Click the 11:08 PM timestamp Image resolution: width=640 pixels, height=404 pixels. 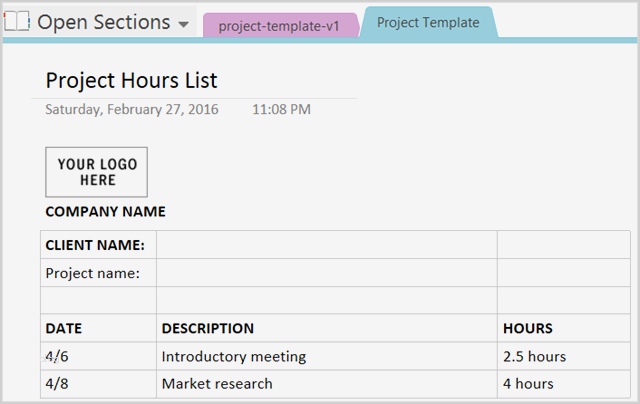tap(282, 108)
